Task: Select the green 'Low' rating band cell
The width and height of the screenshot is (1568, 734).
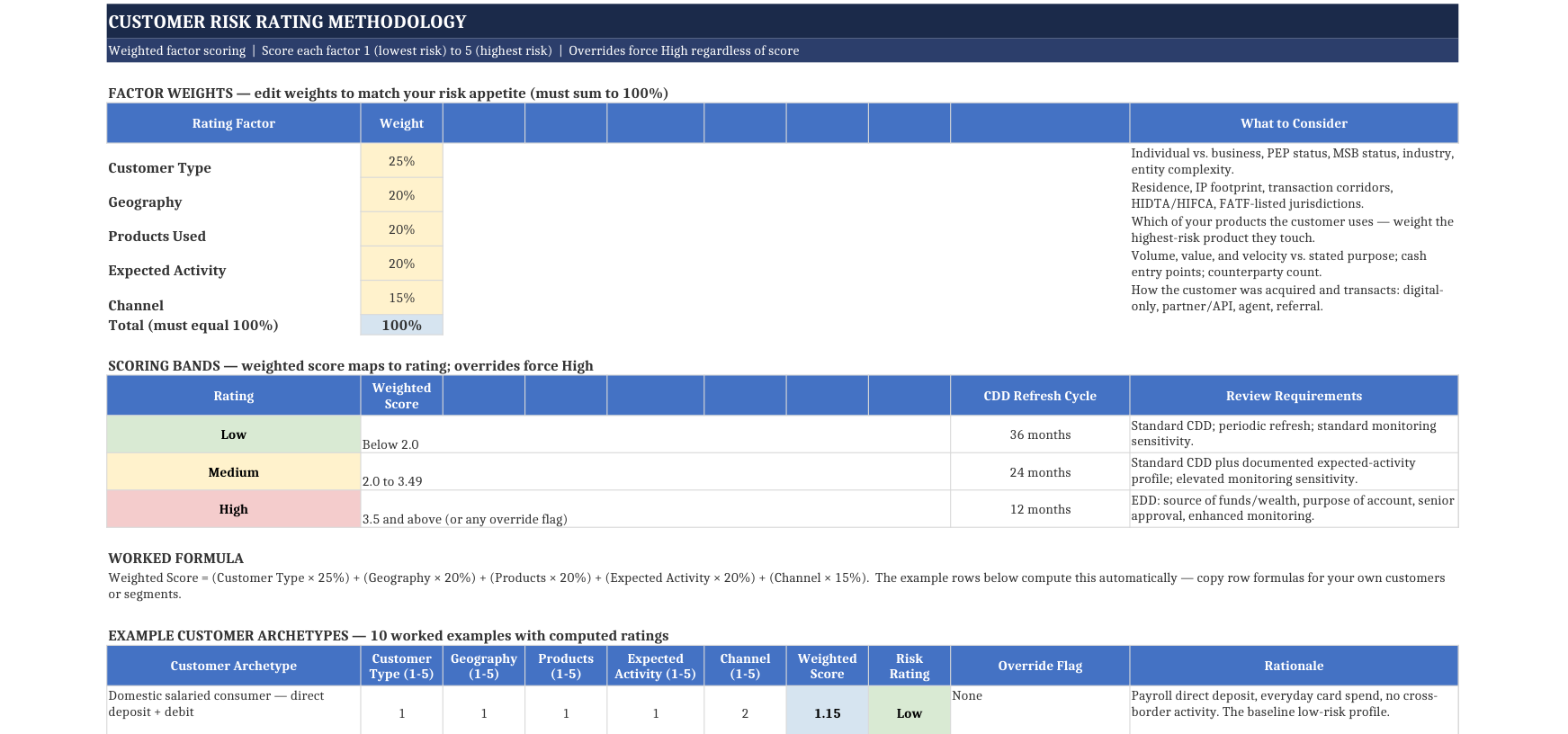Action: click(x=234, y=434)
